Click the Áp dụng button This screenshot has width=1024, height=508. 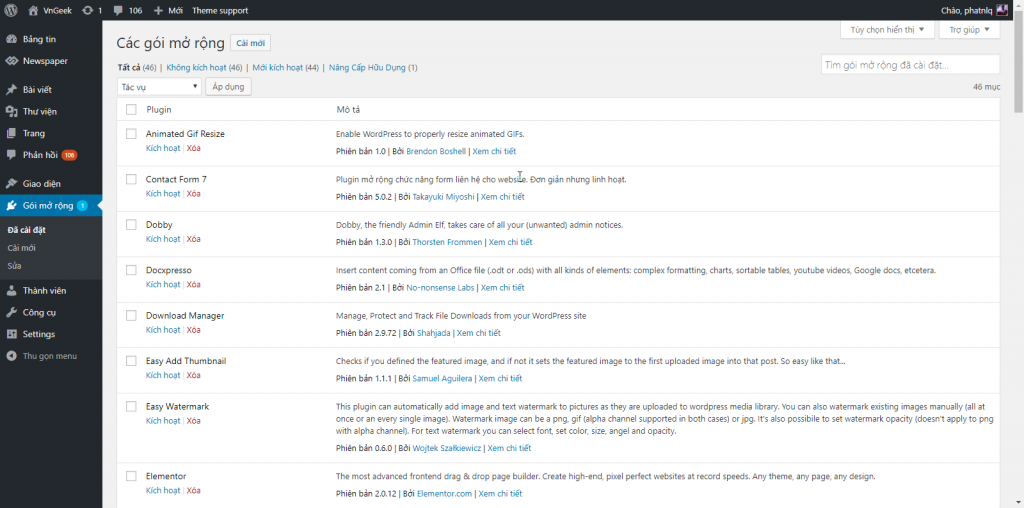pos(228,86)
